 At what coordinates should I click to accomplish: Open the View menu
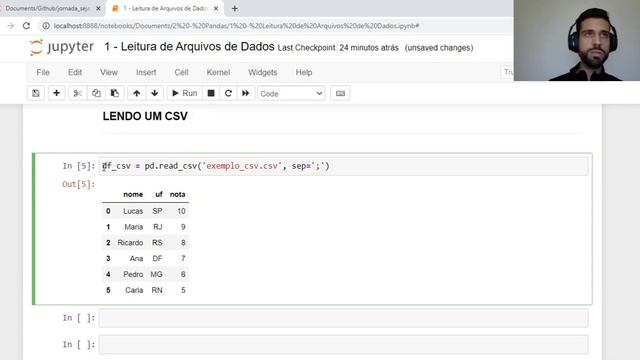click(x=109, y=72)
